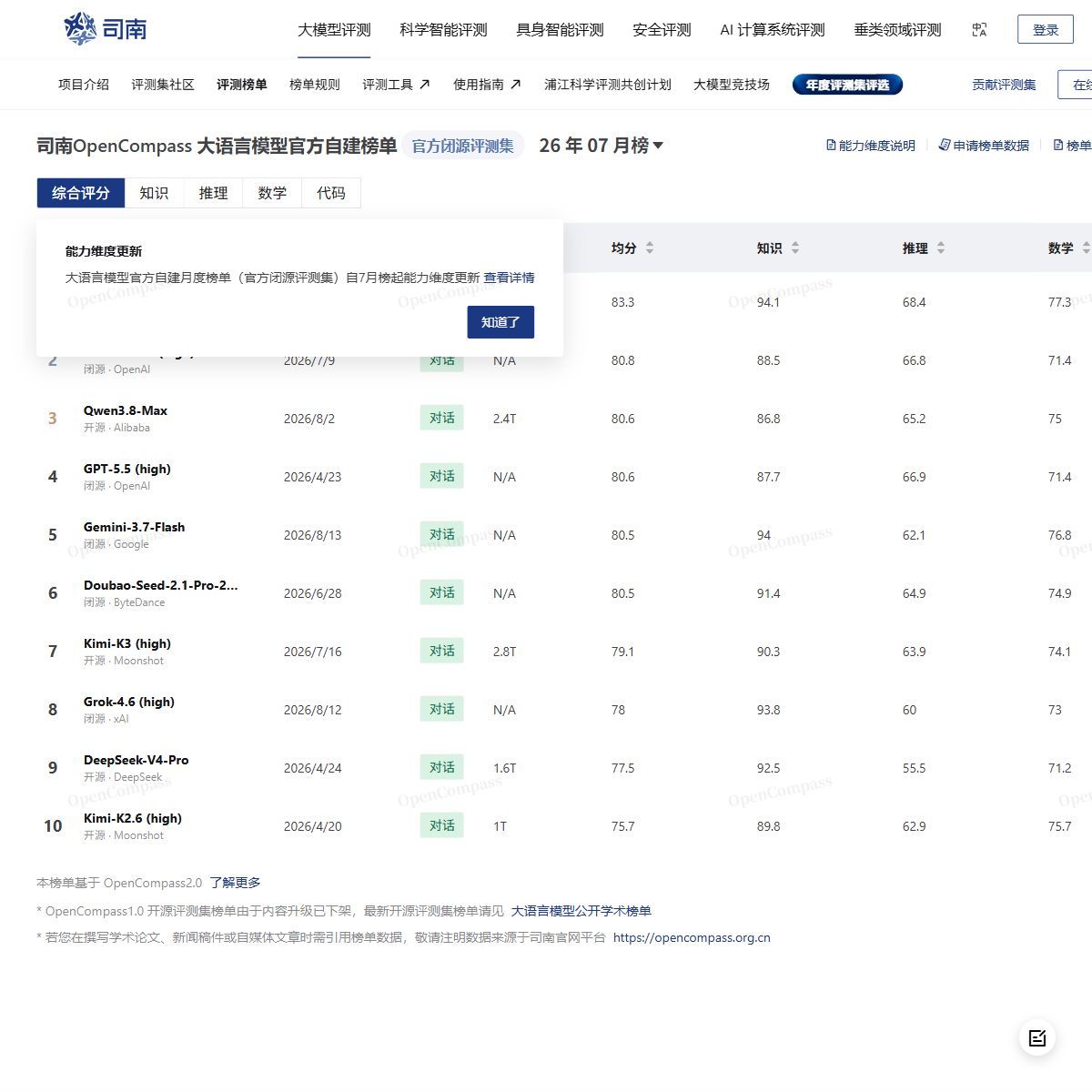Click the 对话 tag in Qwen3.8-Max row
Viewport: 1092px width, 1092px height.
tap(442, 418)
